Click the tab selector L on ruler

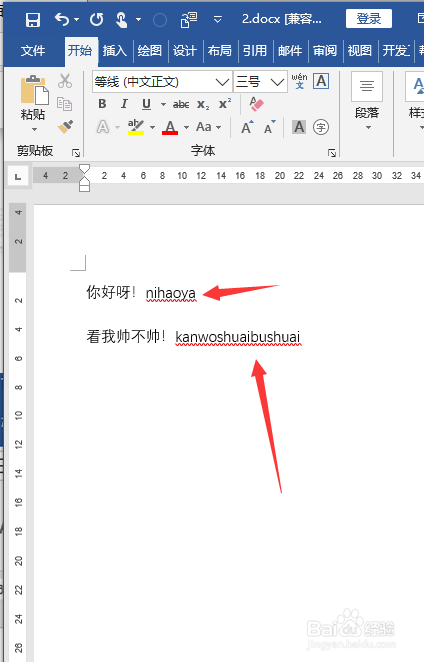18,176
